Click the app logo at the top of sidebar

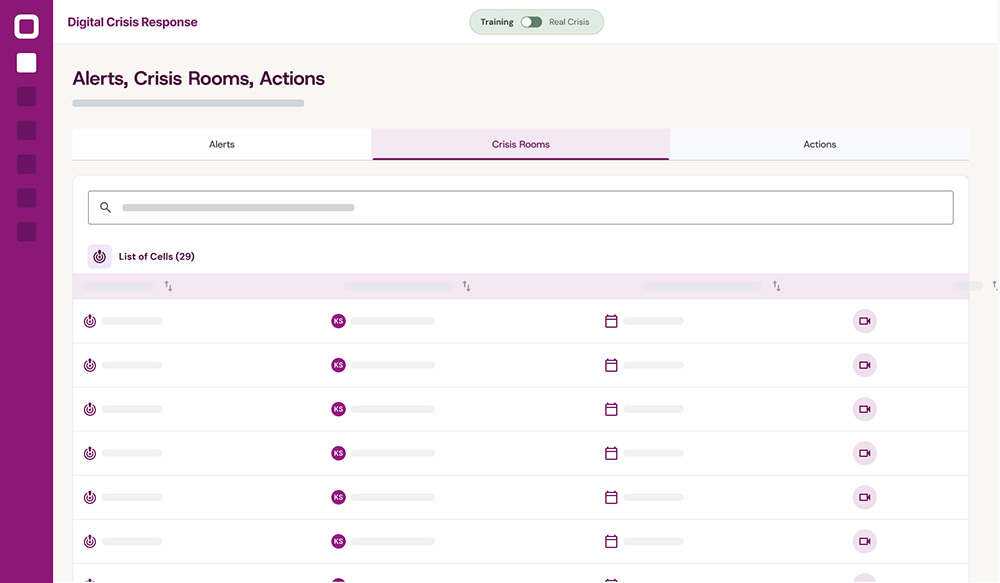tap(26, 27)
